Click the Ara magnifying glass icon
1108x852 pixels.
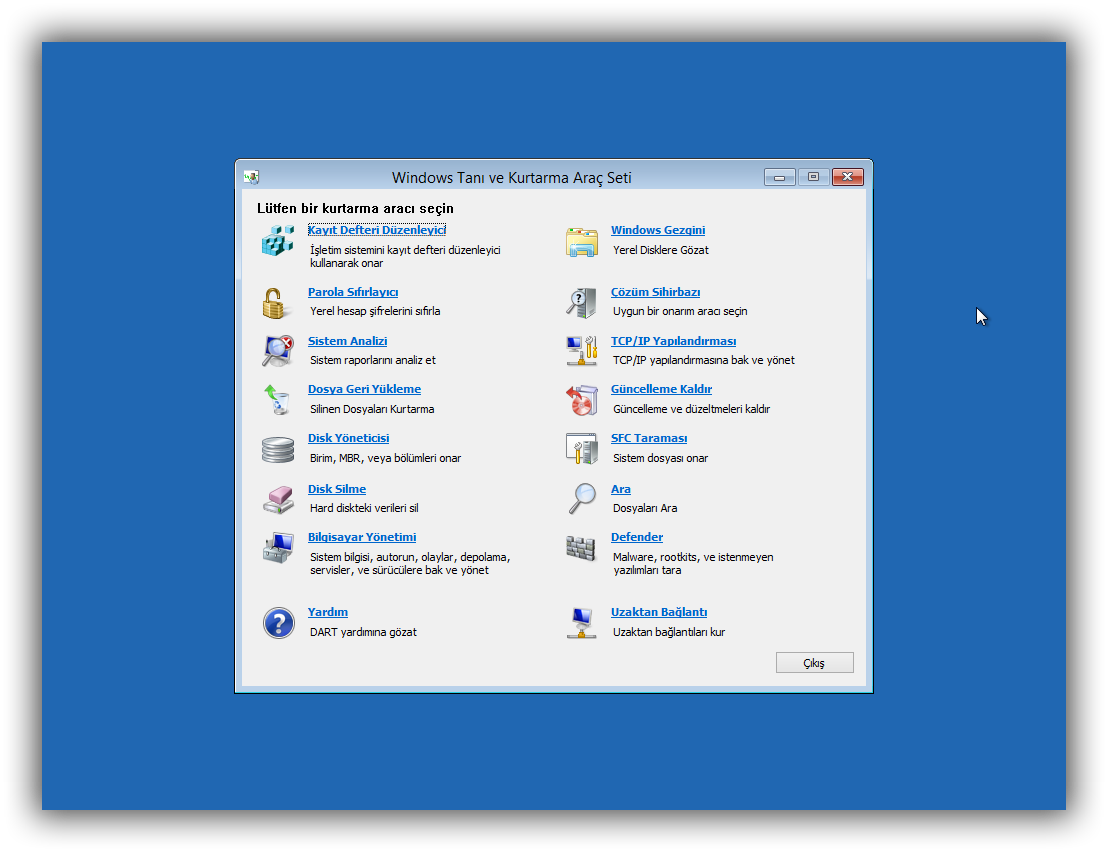[x=581, y=498]
